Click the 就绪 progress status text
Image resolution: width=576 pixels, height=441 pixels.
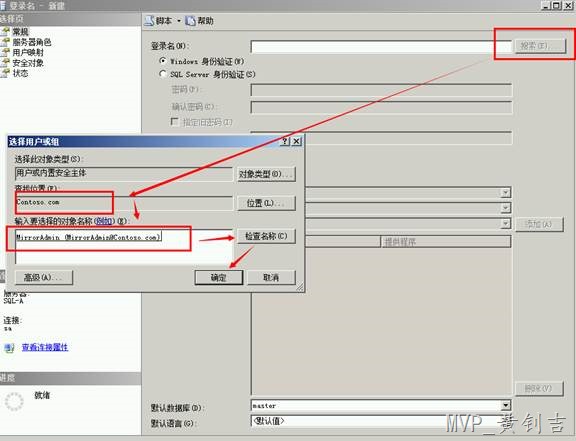[42, 395]
